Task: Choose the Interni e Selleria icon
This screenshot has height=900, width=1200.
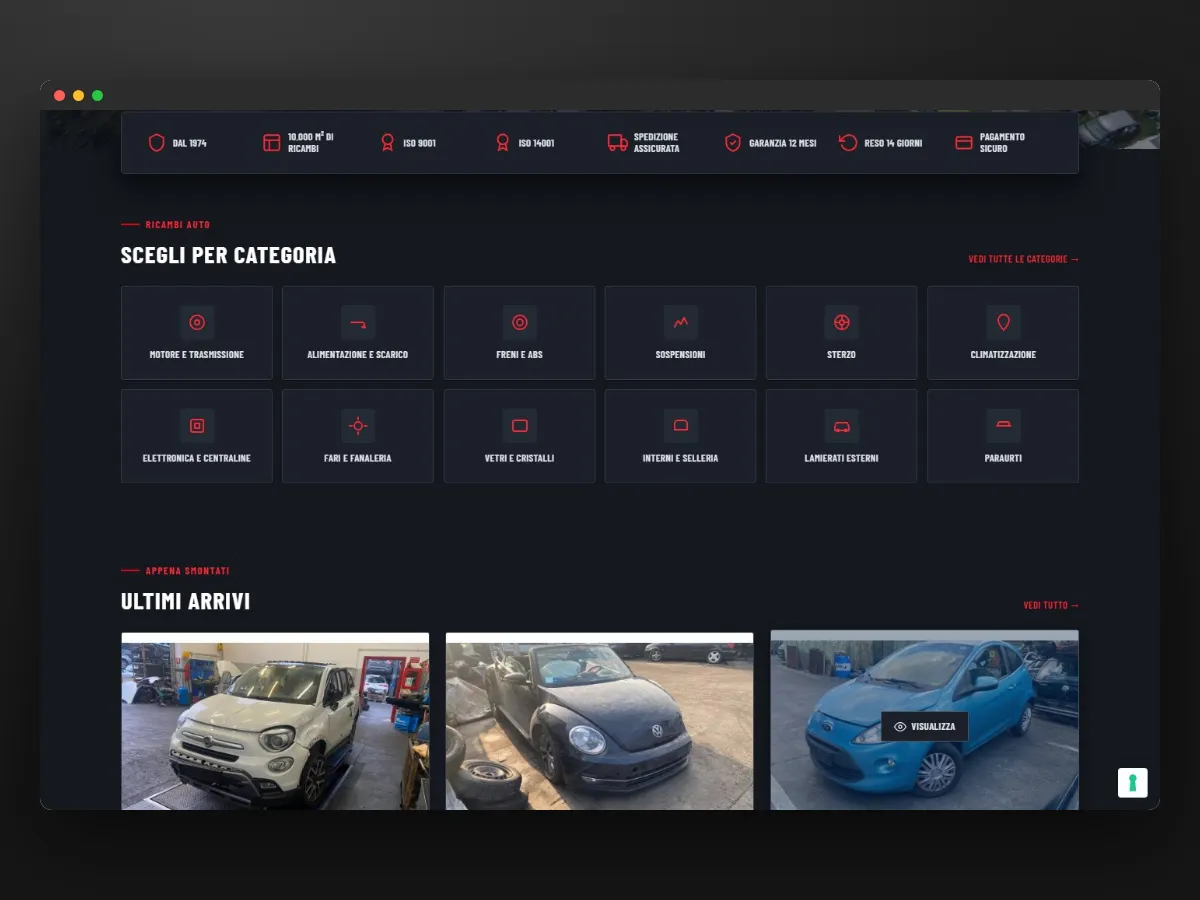Action: point(681,426)
